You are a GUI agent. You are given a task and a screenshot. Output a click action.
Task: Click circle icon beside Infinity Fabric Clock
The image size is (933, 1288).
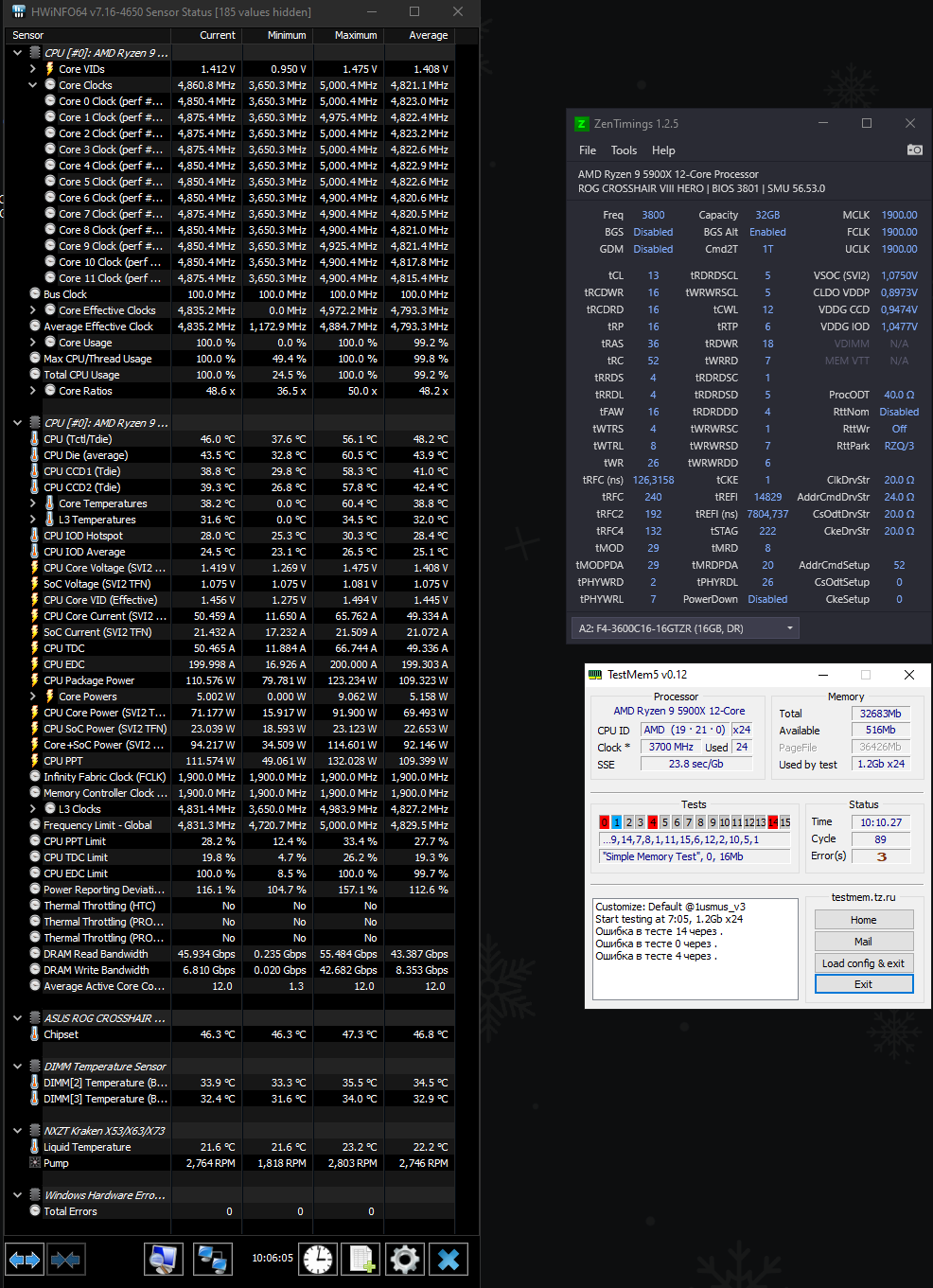35,777
